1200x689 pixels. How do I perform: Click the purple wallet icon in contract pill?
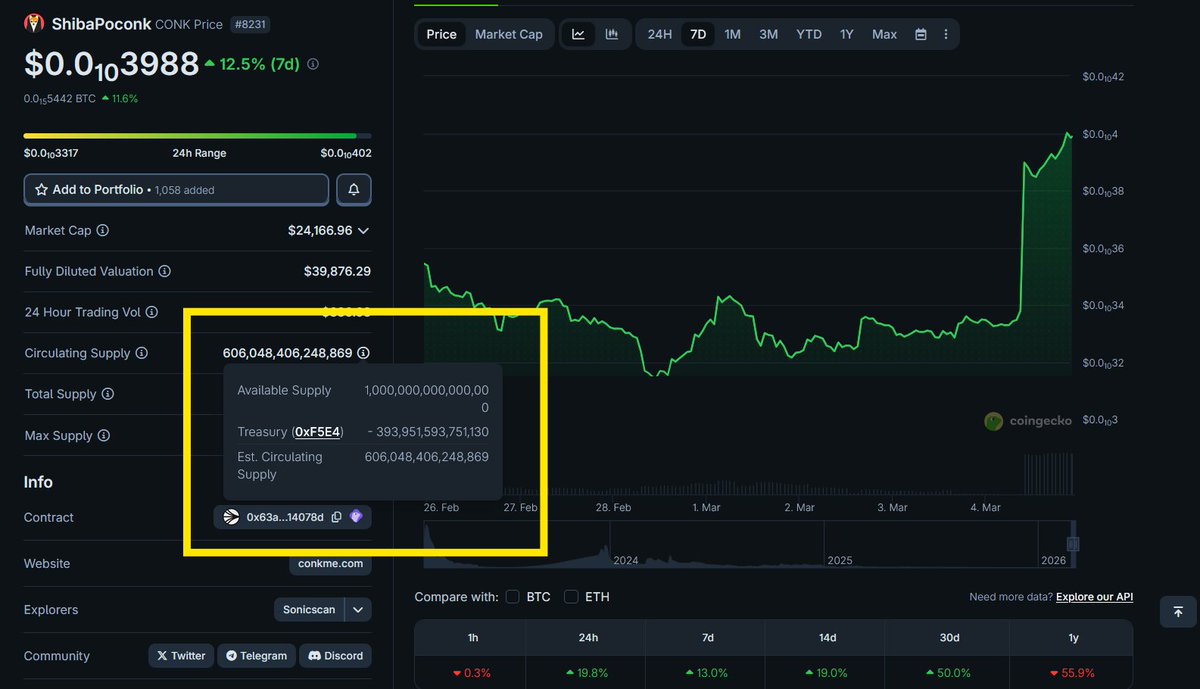click(356, 517)
